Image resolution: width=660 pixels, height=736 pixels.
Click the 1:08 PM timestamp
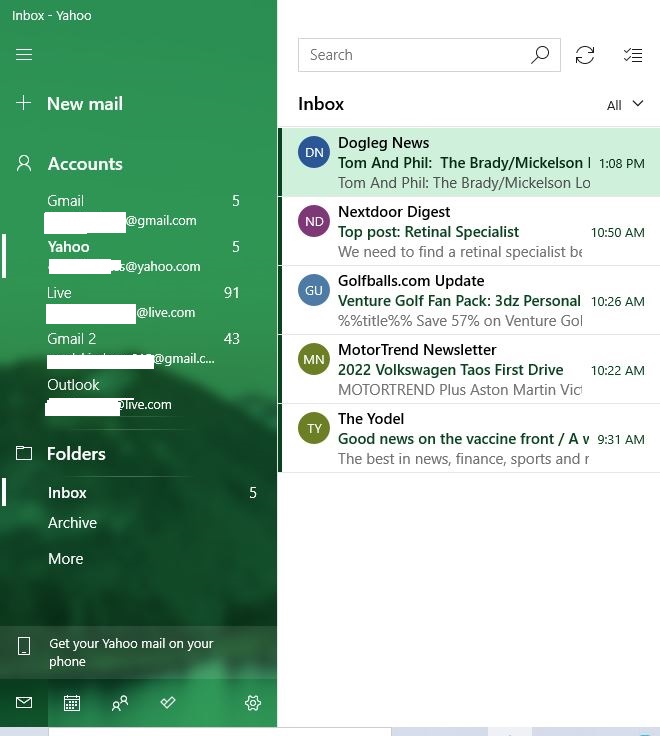click(622, 163)
